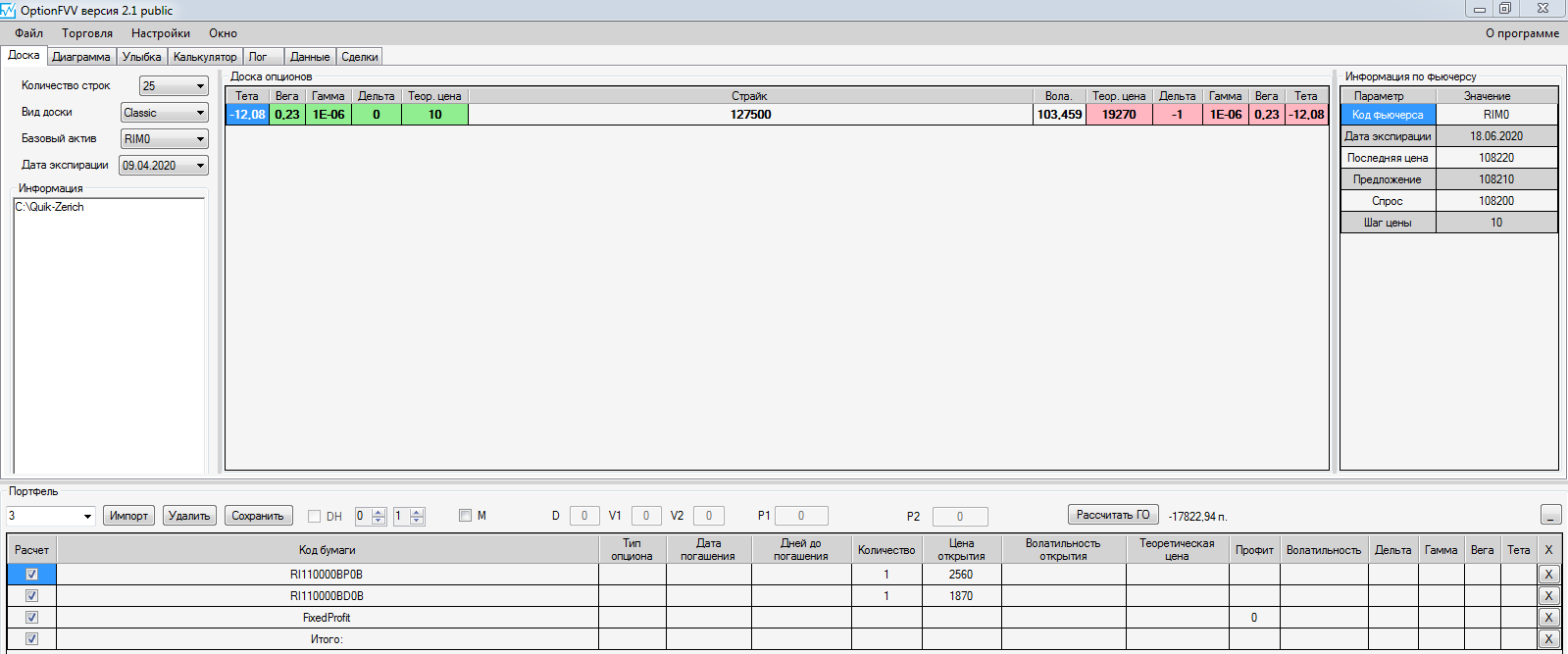
Task: Uncheck Расчет for row RI110000BD0B
Action: coord(31,596)
